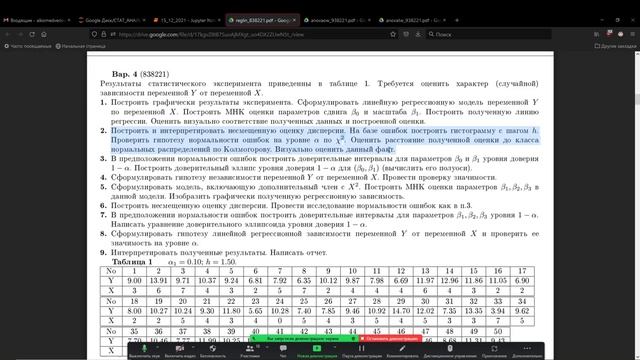The image size is (640, 360).
Task: Mute the microphone in Zoom toolbar
Action: 144,351
